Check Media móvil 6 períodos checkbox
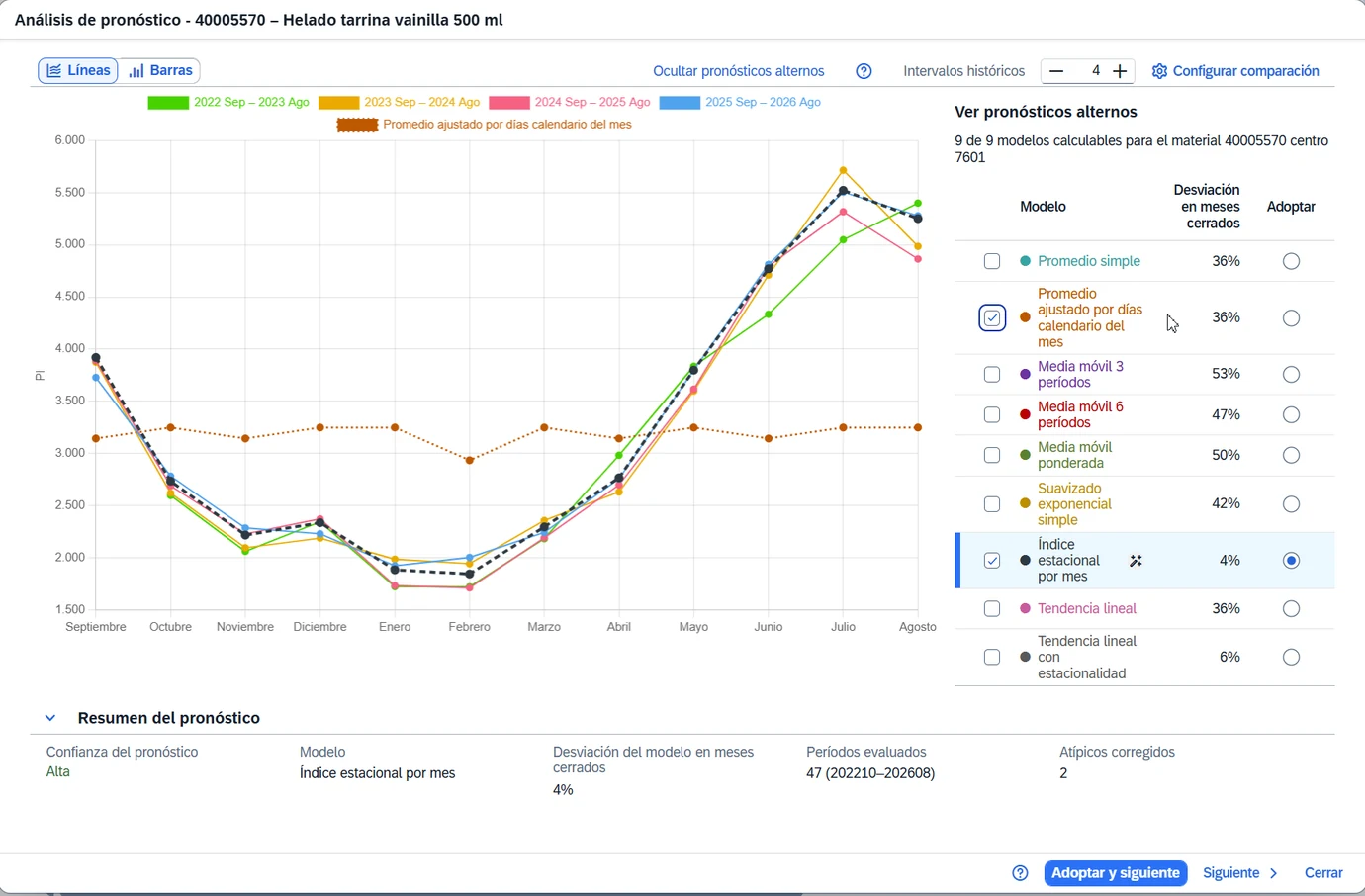The image size is (1365, 896). point(992,414)
